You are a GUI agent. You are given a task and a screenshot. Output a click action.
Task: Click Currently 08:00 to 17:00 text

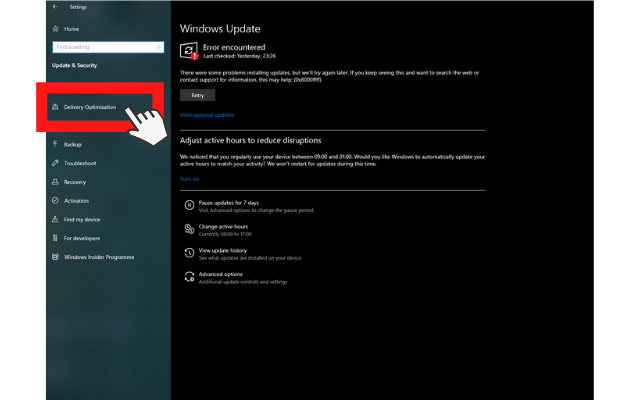click(x=225, y=234)
